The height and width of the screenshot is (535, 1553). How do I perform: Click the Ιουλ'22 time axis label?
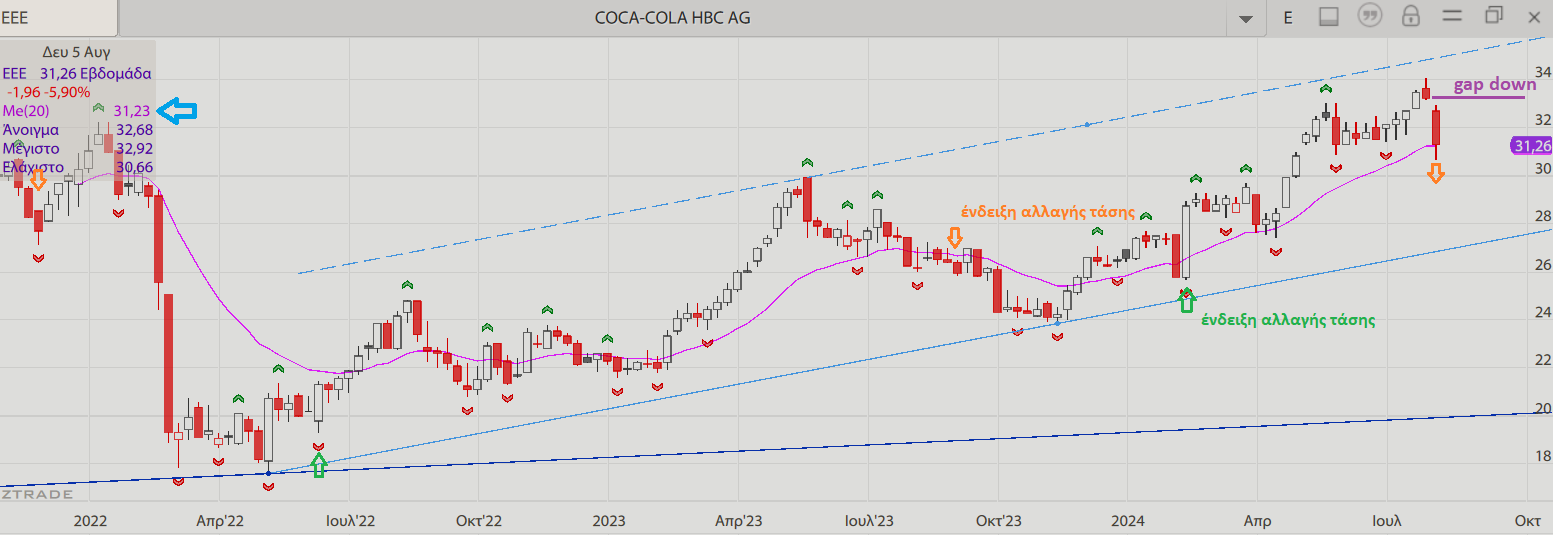[349, 520]
